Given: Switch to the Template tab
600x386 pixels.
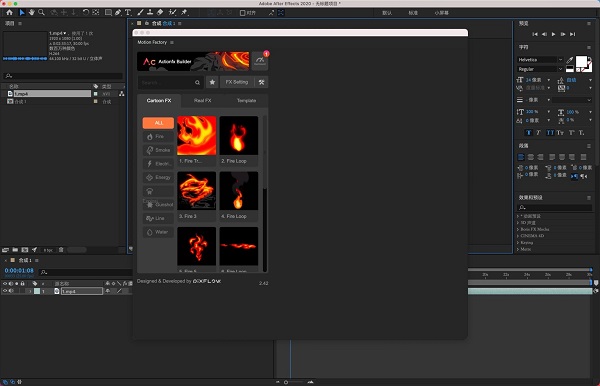Looking at the screenshot, I should point(246,101).
